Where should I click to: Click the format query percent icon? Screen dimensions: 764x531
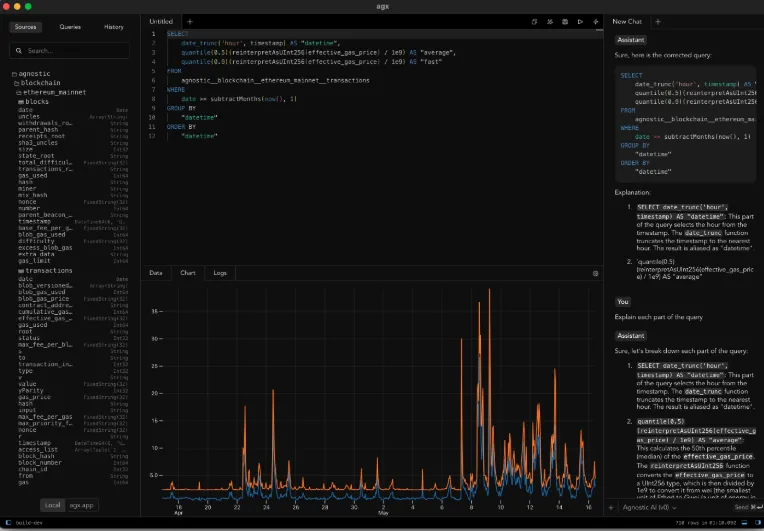point(550,21)
